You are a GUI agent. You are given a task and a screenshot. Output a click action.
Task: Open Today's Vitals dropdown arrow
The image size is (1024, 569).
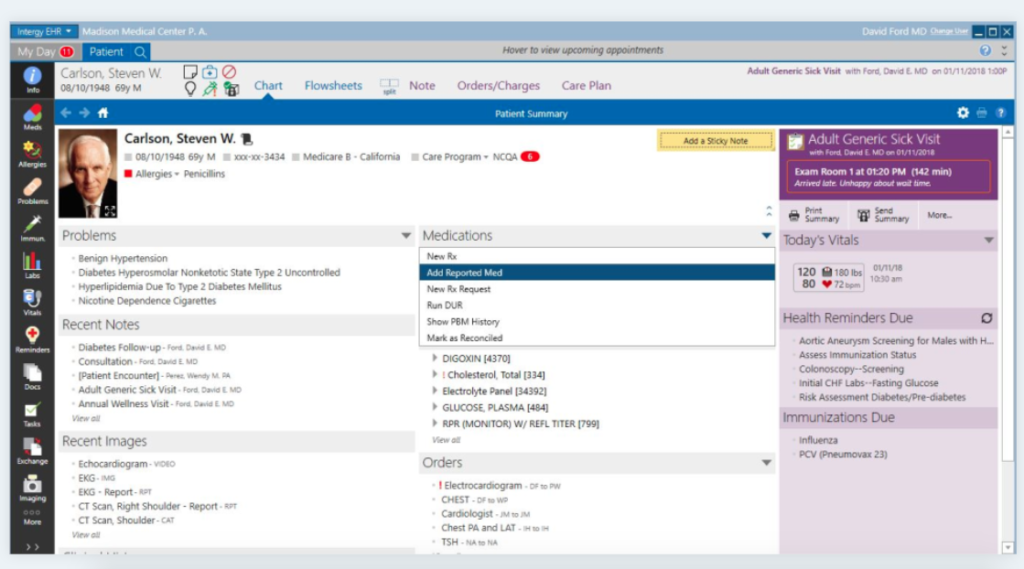(989, 240)
